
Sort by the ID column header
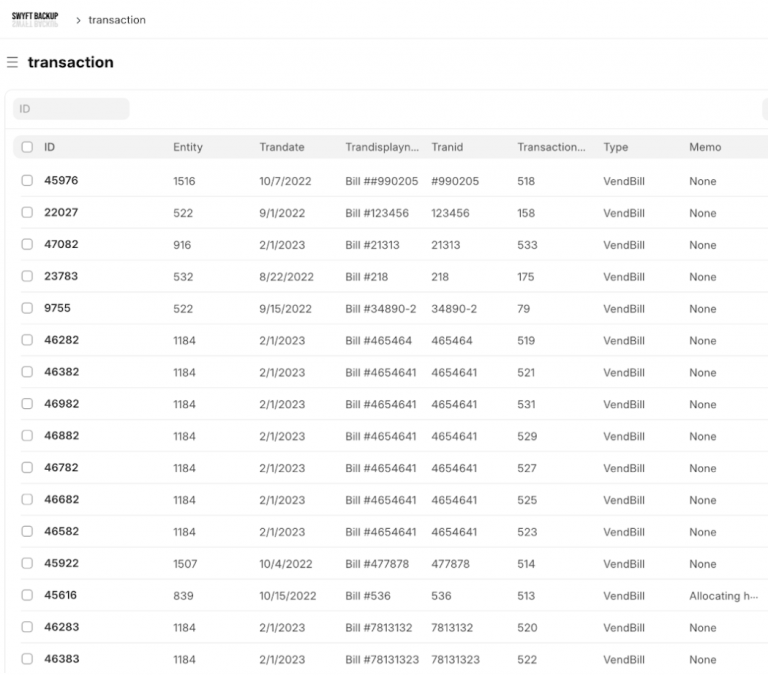tap(49, 147)
